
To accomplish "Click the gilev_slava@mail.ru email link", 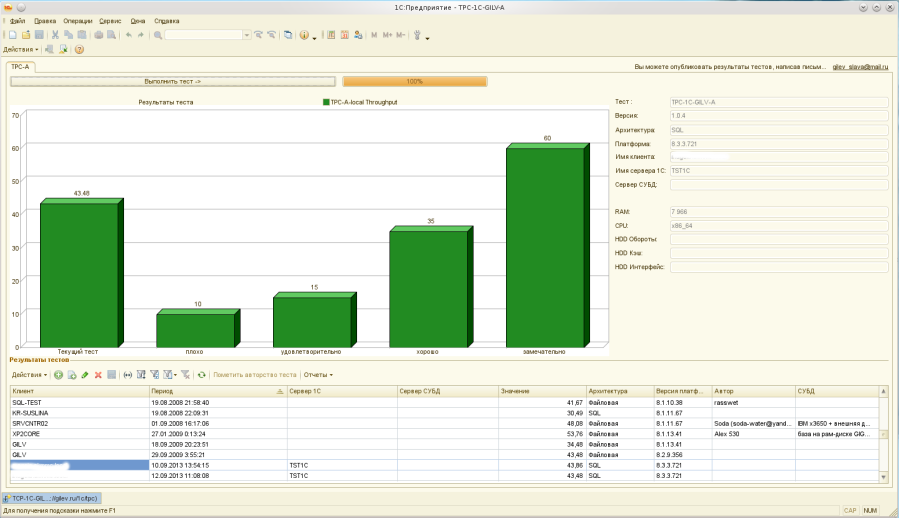I will click(x=860, y=67).
